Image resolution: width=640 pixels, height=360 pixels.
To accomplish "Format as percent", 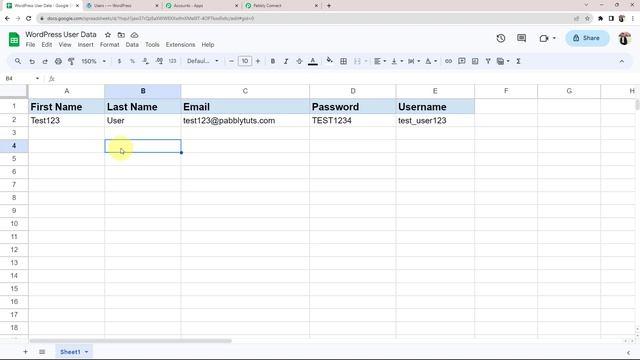I will click(x=132, y=61).
